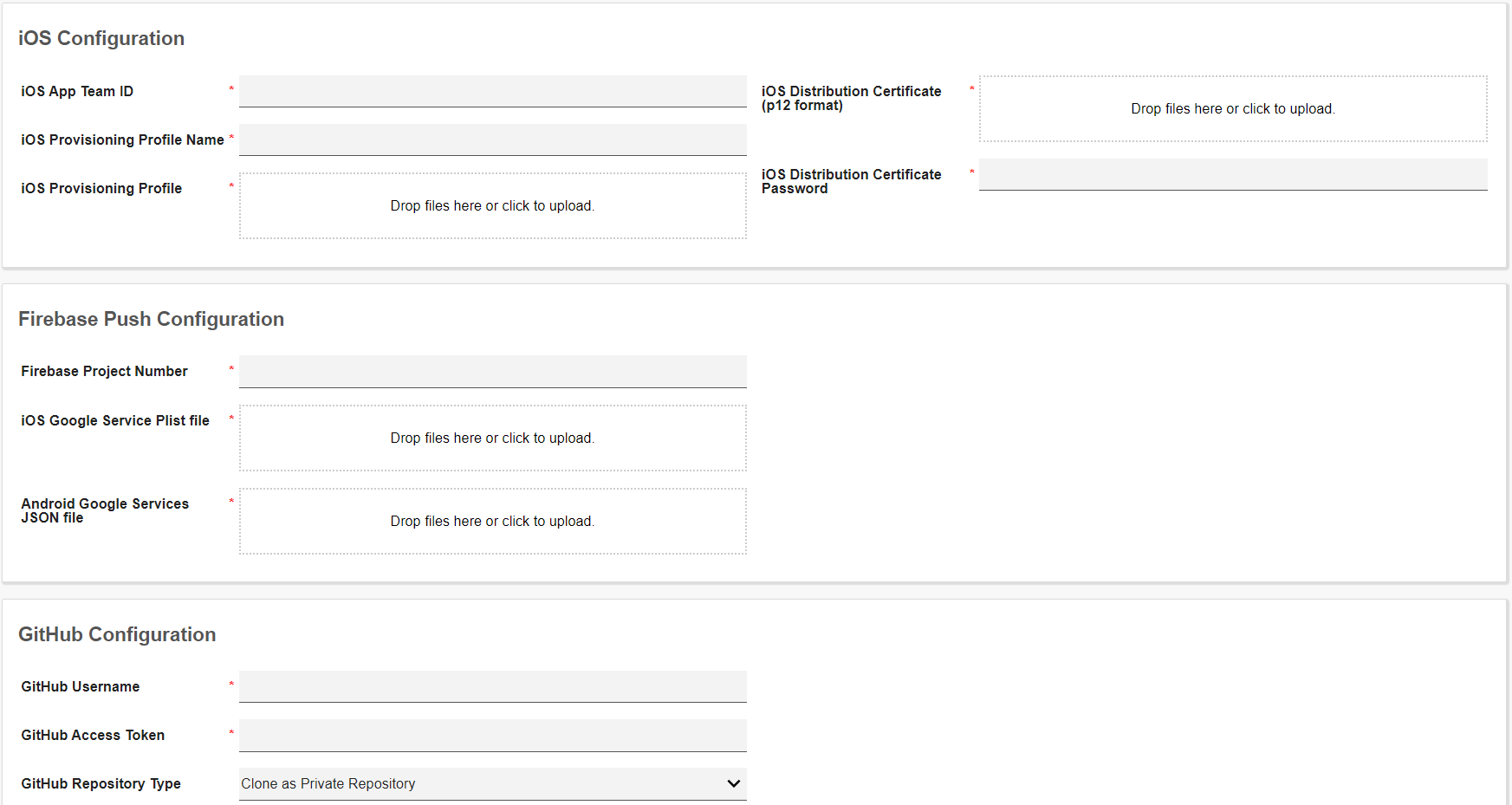Click the iOS App Team ID label

click(77, 91)
